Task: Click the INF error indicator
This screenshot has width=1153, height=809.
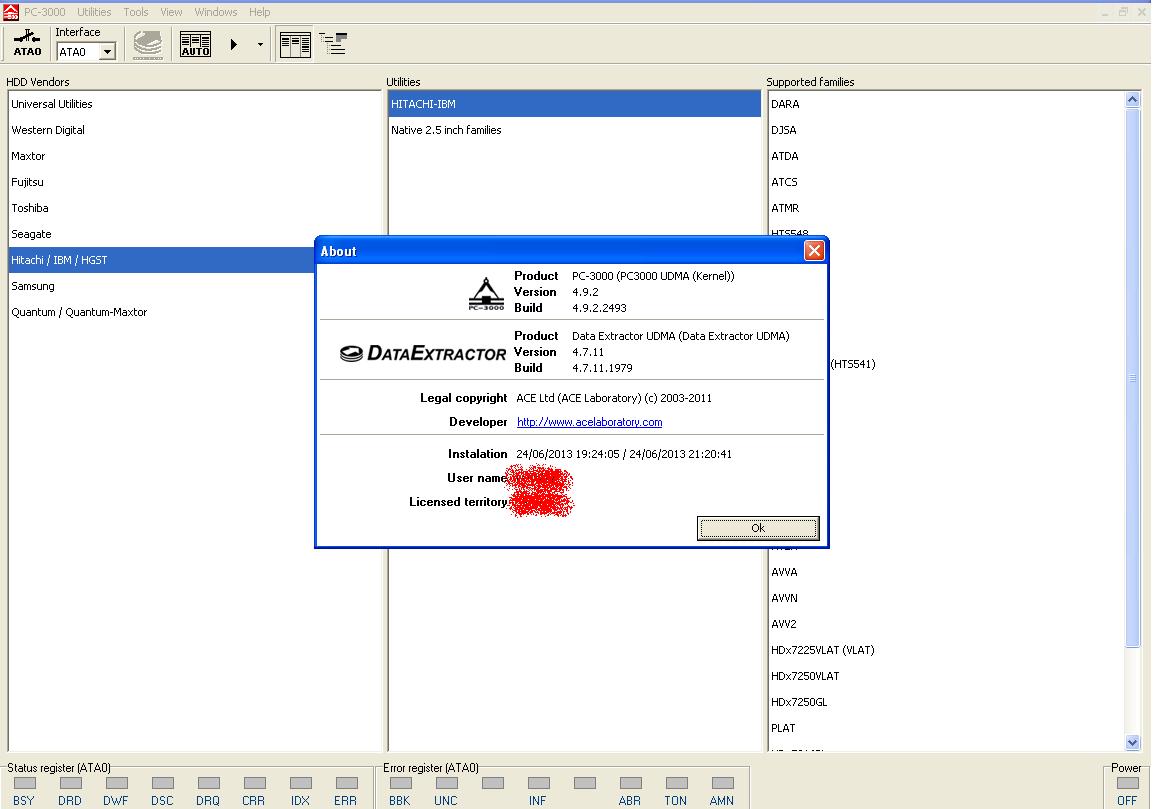Action: (538, 783)
